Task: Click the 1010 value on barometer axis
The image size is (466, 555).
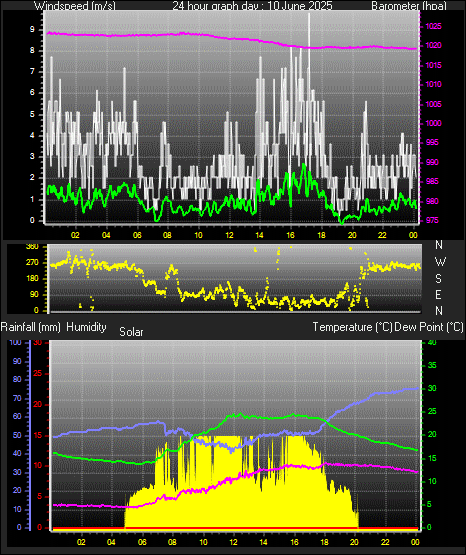Action: coord(433,85)
